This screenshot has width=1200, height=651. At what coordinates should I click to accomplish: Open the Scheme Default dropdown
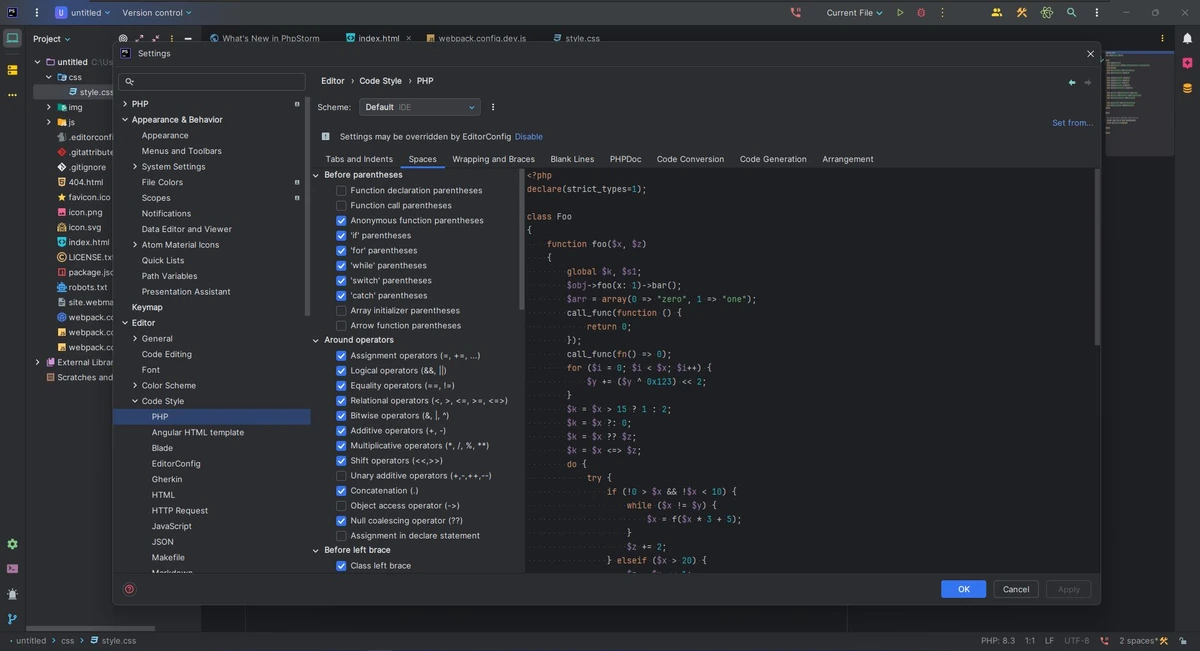tap(419, 107)
